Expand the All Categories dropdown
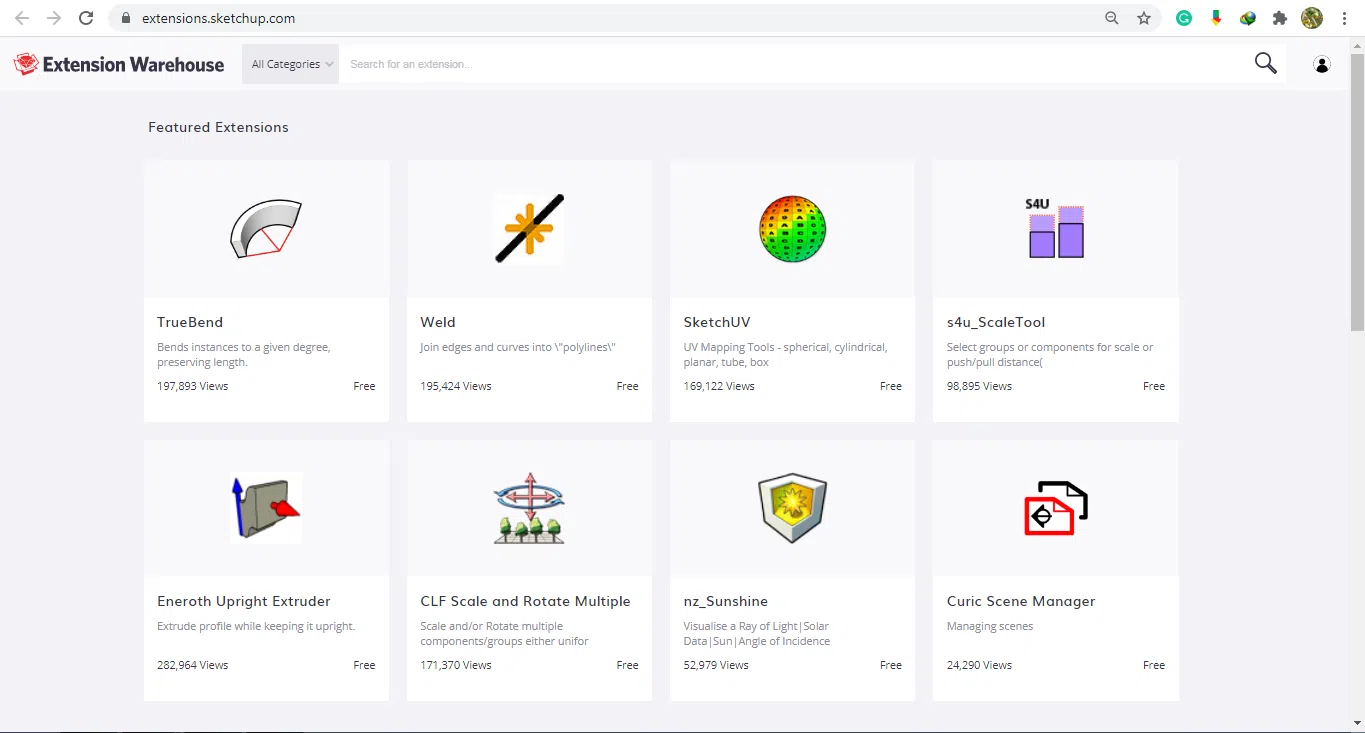 tap(291, 64)
